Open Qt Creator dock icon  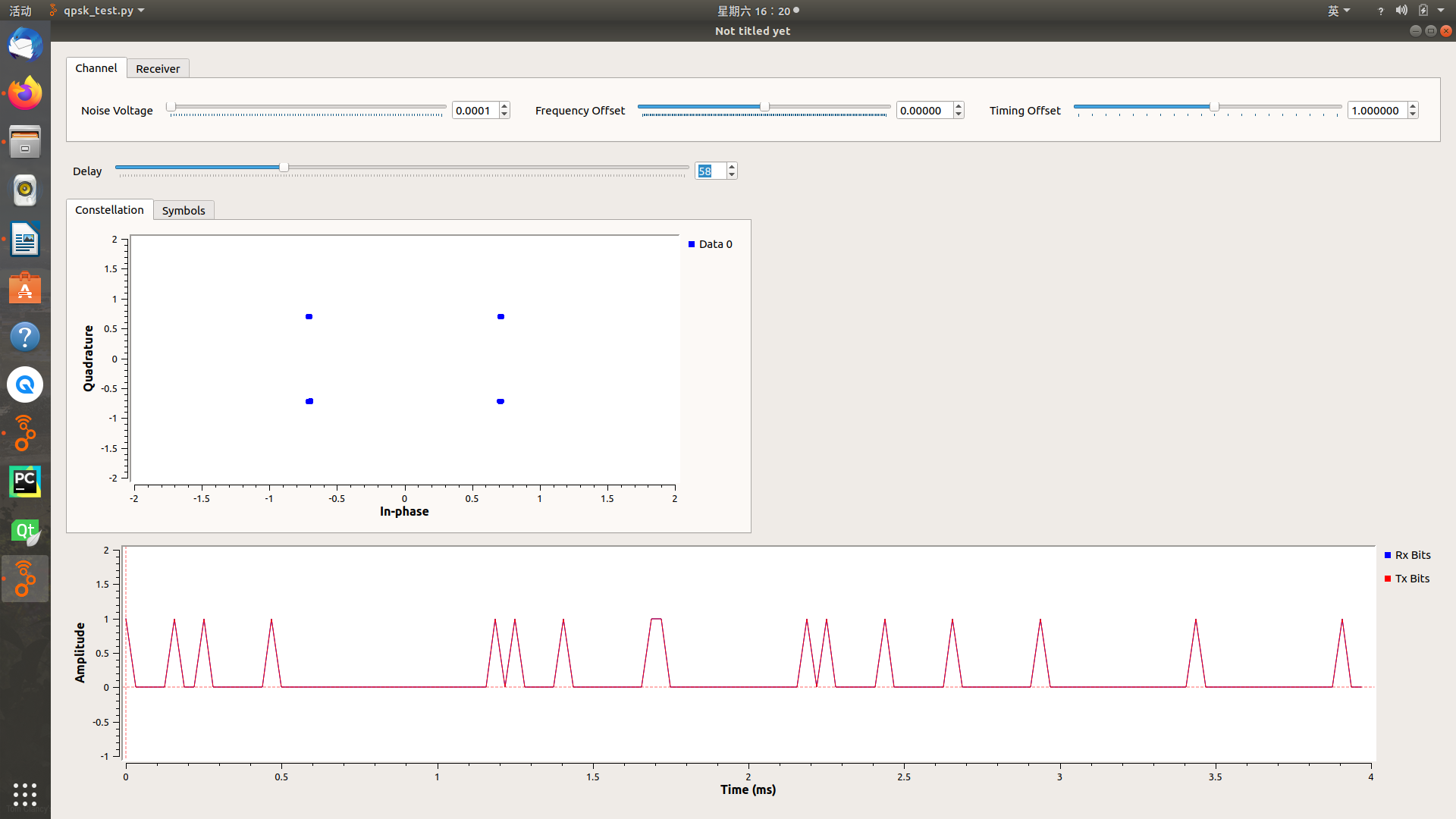tap(25, 531)
